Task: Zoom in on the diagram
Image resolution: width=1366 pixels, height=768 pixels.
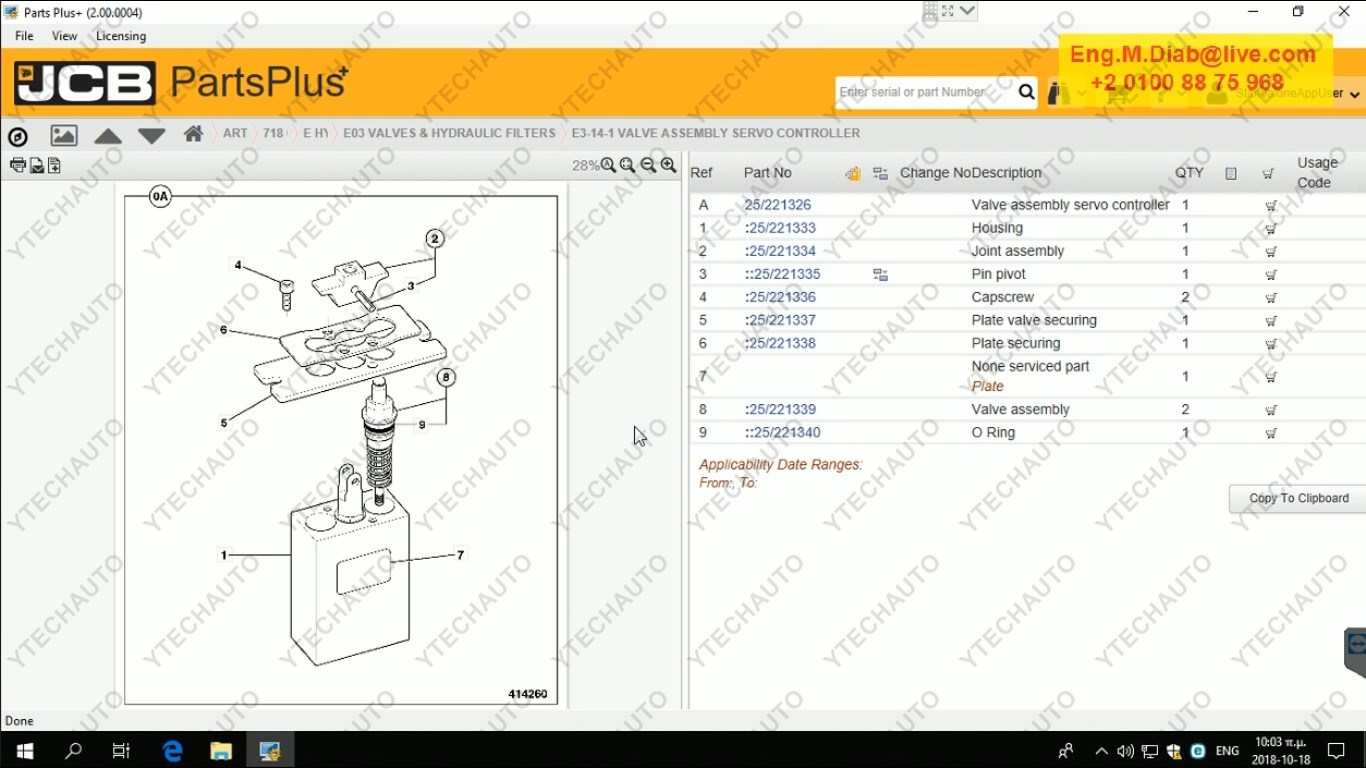Action: coord(669,165)
